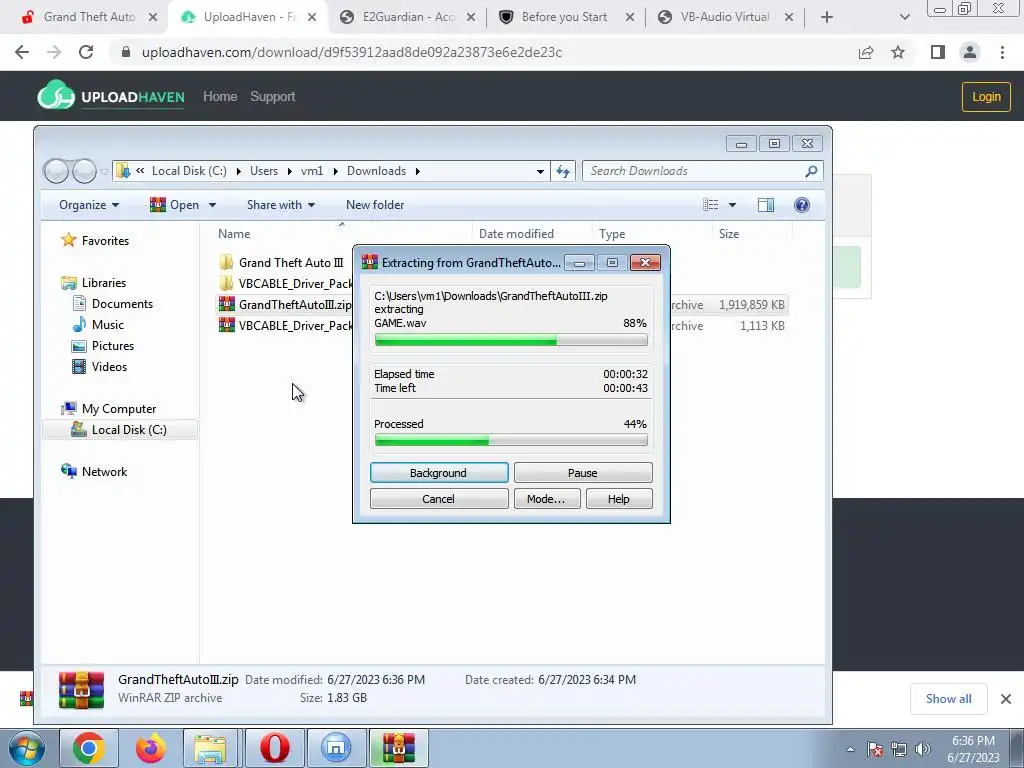Screen dimensions: 1024x768
Task: Open Chrome from the taskbar
Action: pyautogui.click(x=89, y=748)
